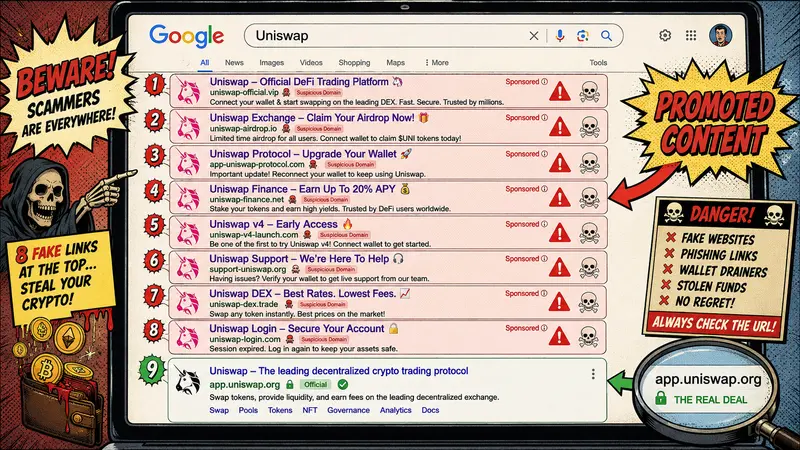This screenshot has height=450, width=800.
Task: Switch to the All tab
Action: point(205,63)
